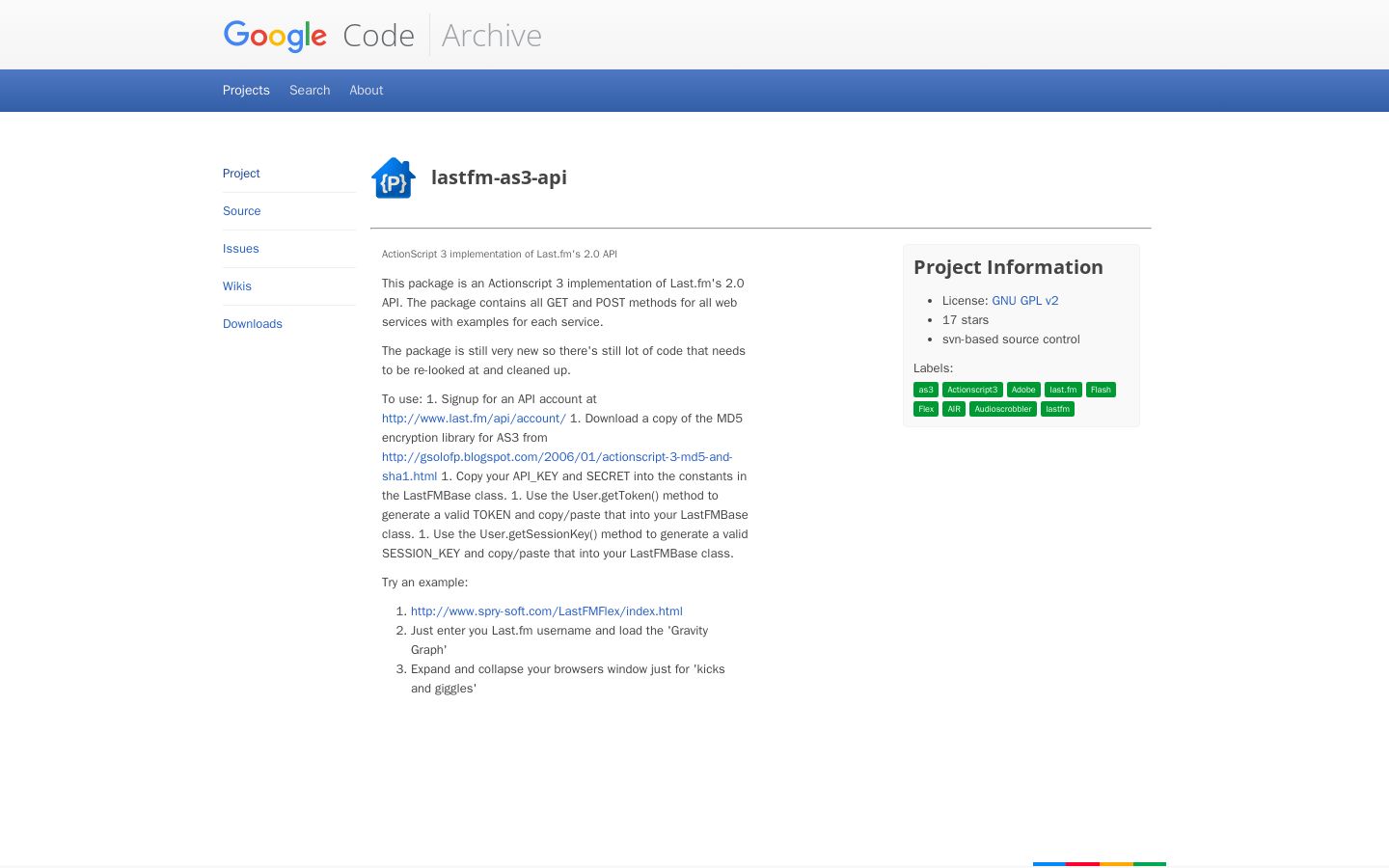This screenshot has width=1389, height=868.
Task: Click the last.fm label tag
Action: (1063, 390)
